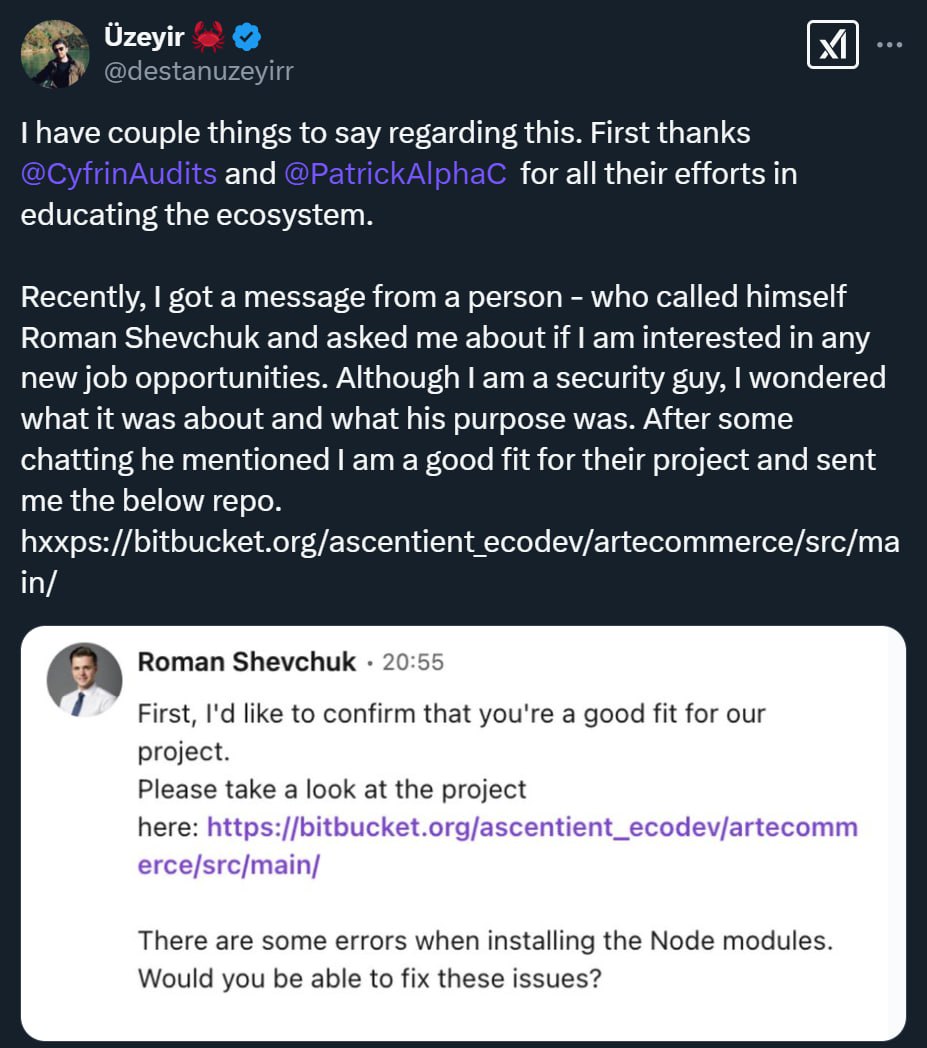Viewport: 927px width, 1048px height.
Task: Click the Üzeyir display name
Action: point(146,38)
